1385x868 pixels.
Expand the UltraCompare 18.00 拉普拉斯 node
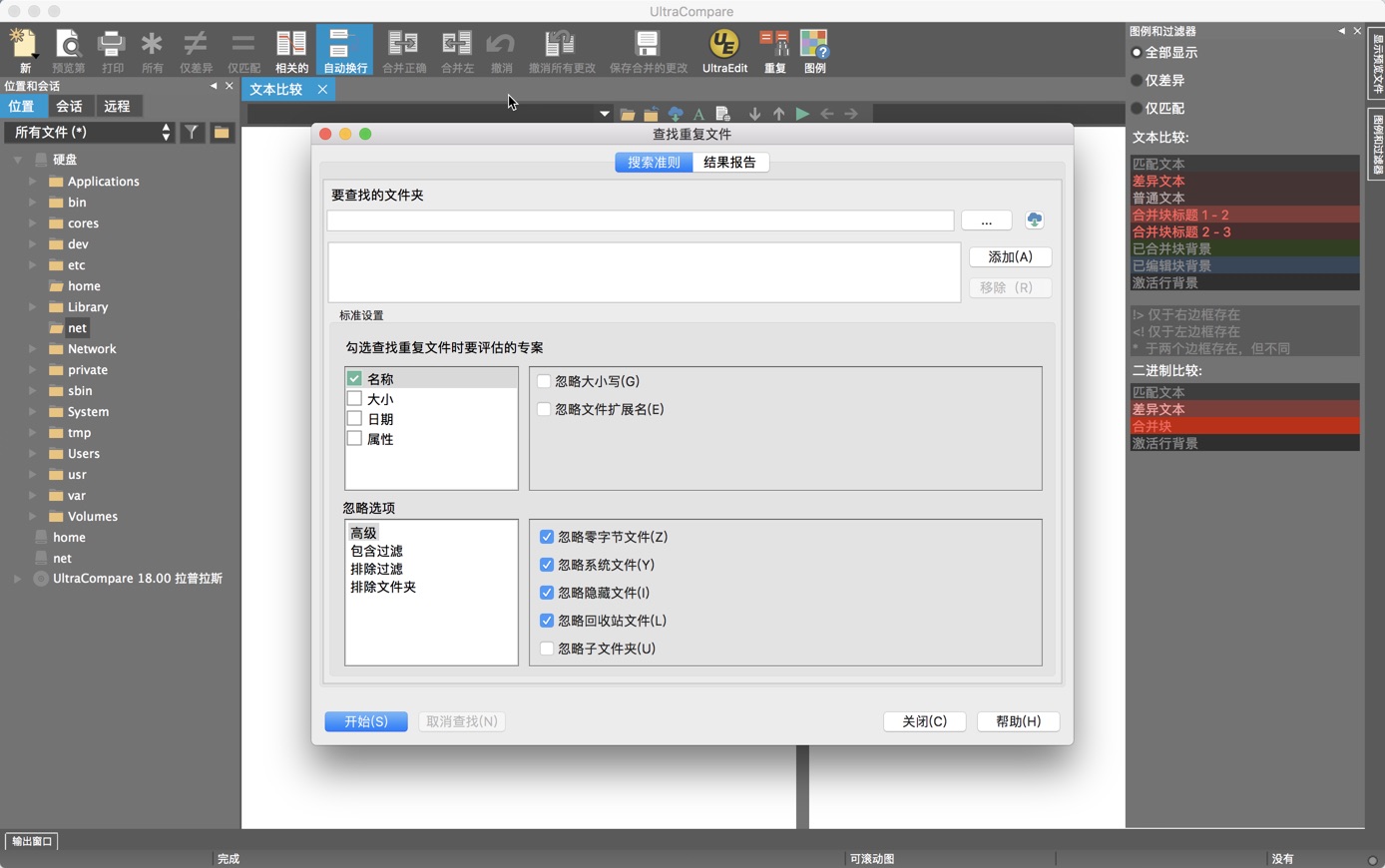coord(17,579)
